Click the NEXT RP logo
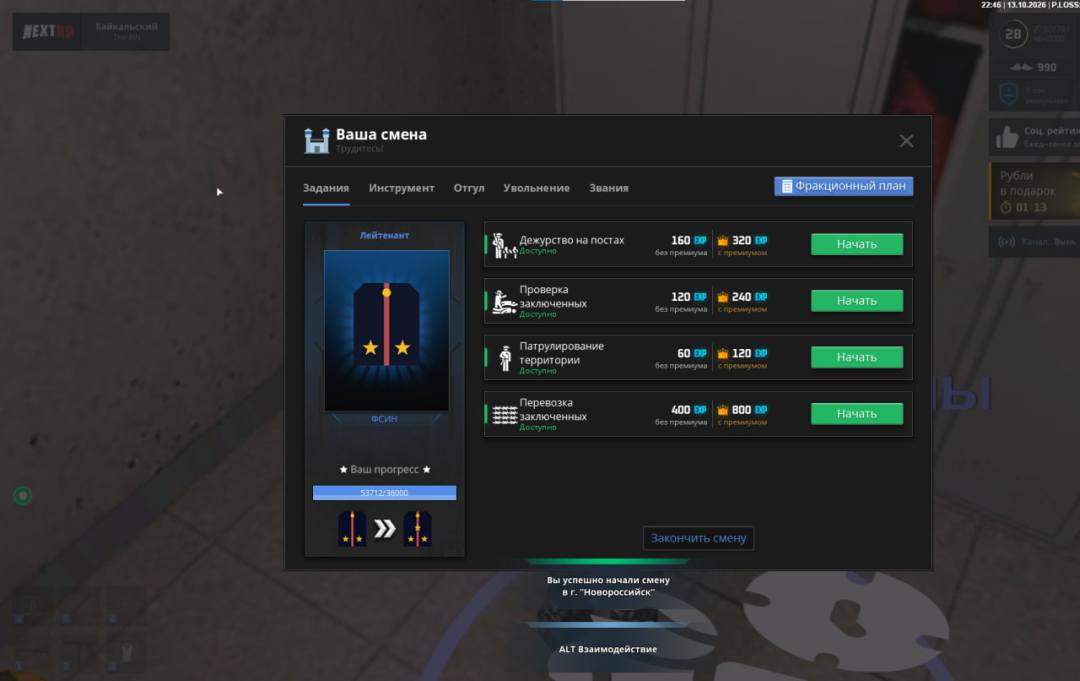Viewport: 1080px width, 681px height. click(48, 32)
